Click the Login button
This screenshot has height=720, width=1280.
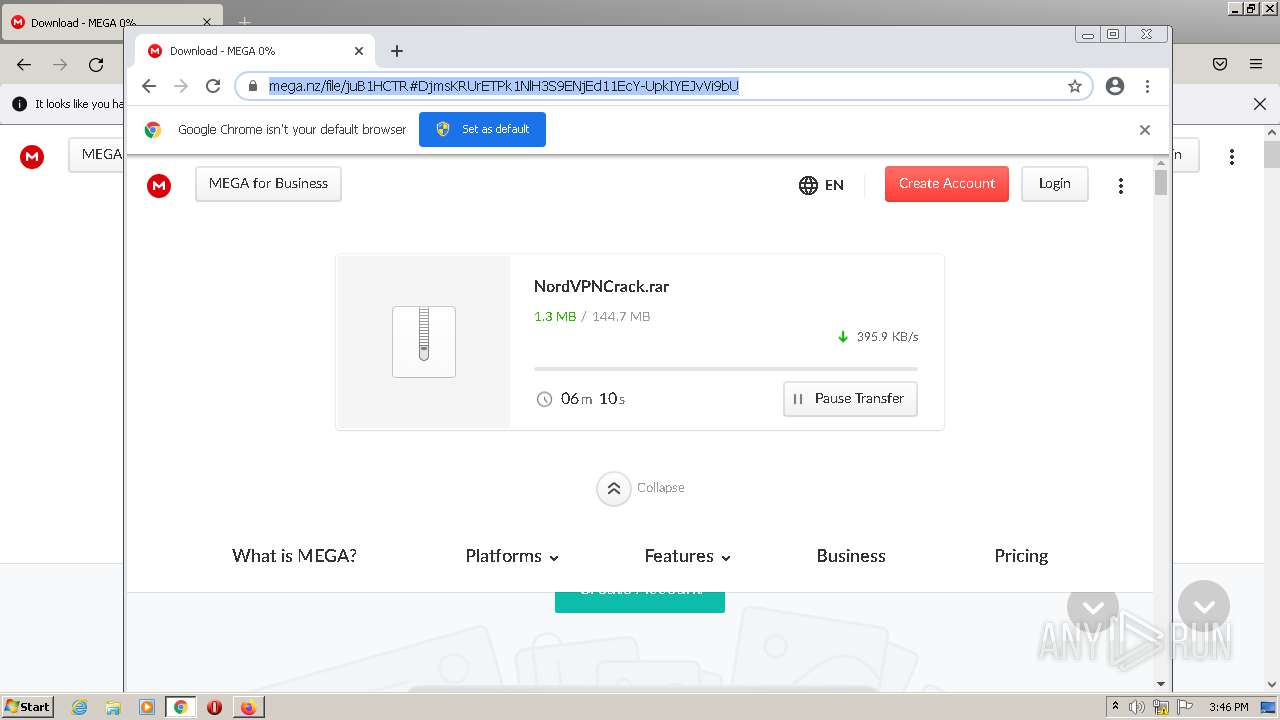point(1054,184)
